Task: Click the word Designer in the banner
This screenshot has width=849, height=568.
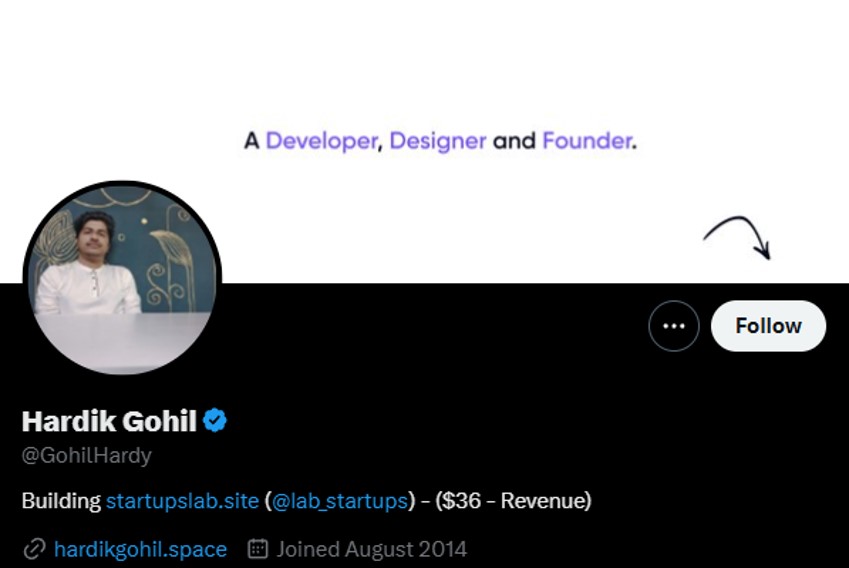Action: (438, 141)
